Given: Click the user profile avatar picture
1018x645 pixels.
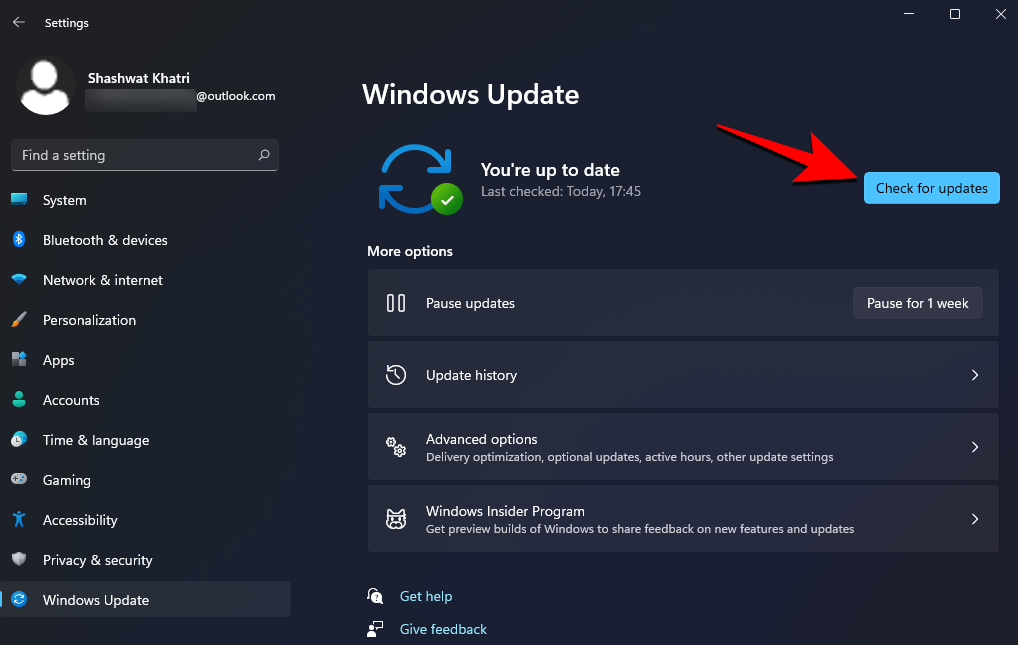Looking at the screenshot, I should click(45, 86).
